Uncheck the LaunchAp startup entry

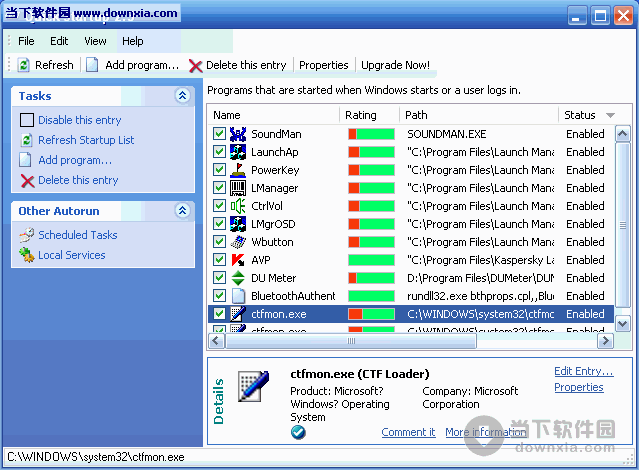tap(219, 152)
